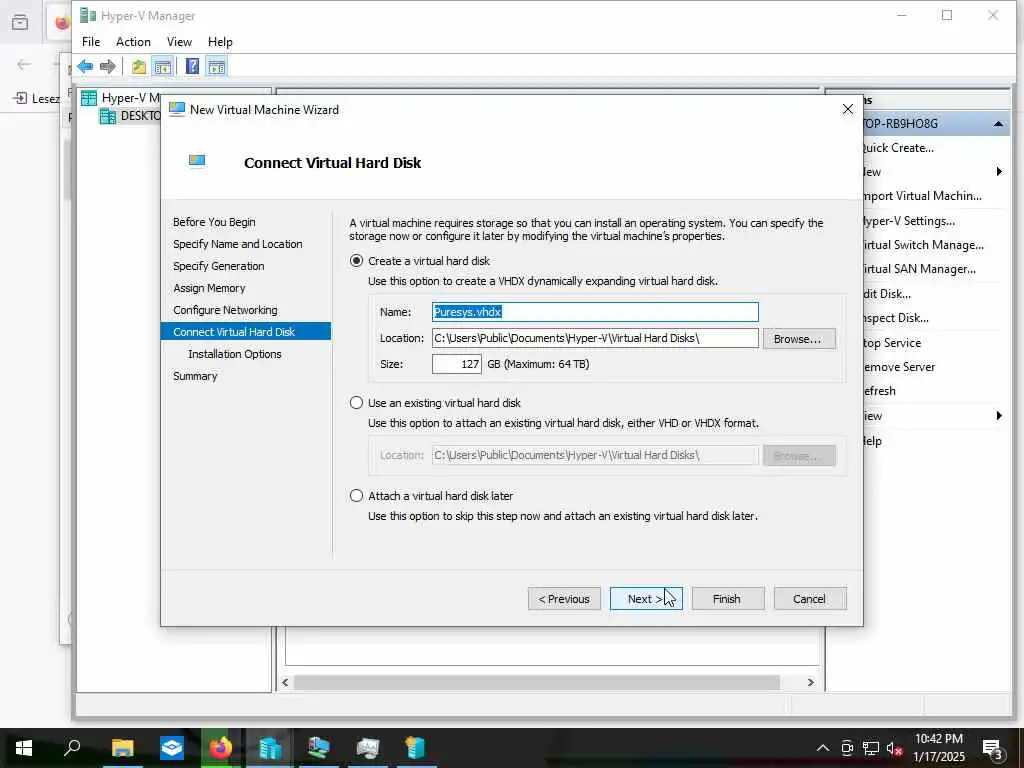Click the Location path field for new disk

pos(595,338)
